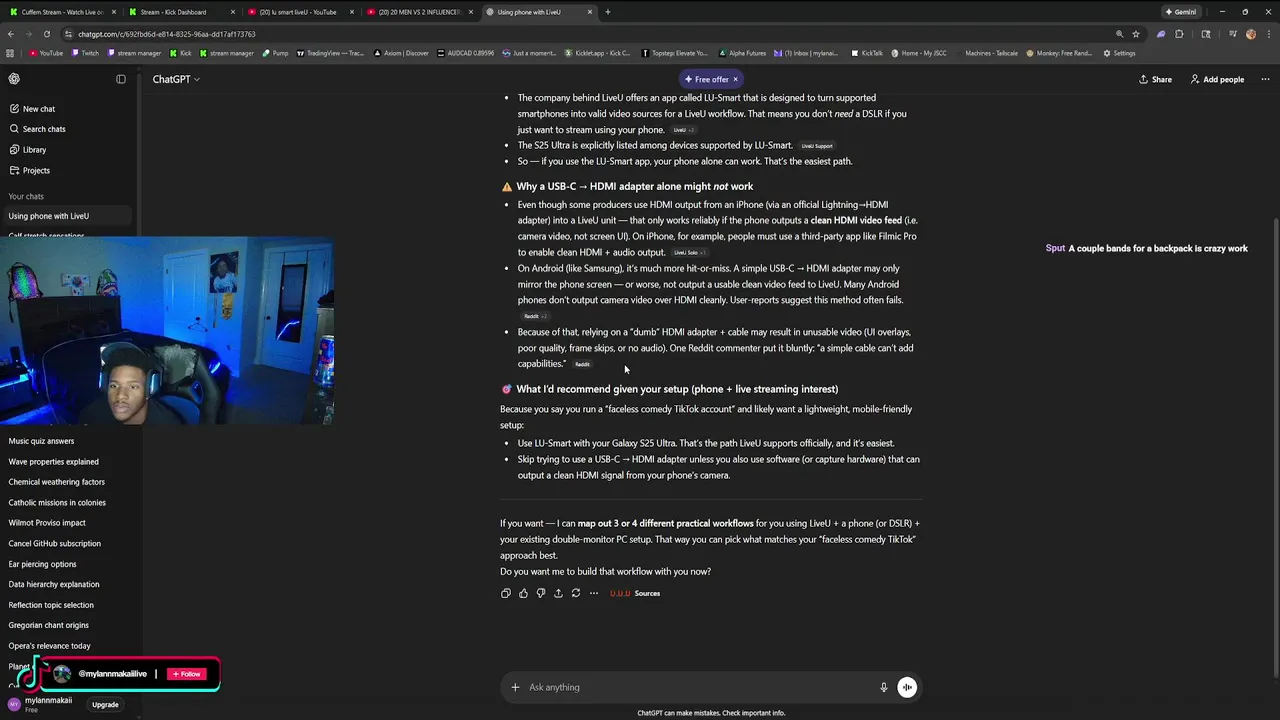Viewport: 1280px width, 720px height.
Task: Open the Alpha Futures bookmark
Action: [x=741, y=53]
